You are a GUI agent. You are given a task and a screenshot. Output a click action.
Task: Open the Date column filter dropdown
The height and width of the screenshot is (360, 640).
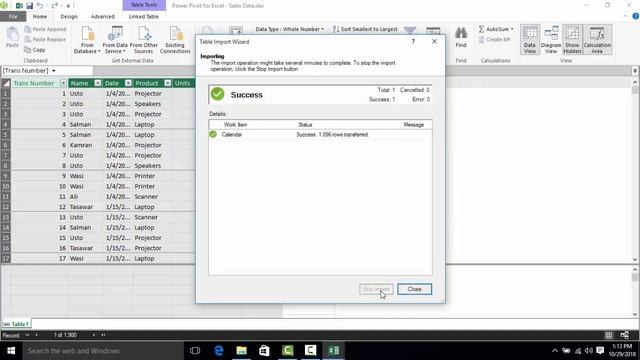point(128,83)
